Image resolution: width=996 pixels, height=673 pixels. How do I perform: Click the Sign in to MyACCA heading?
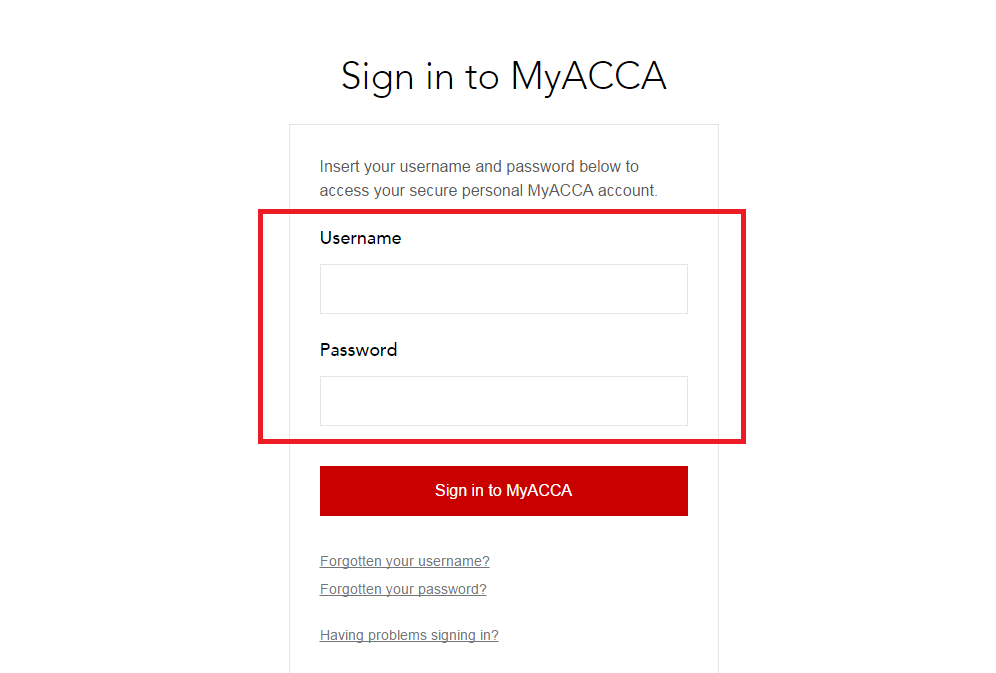tap(503, 76)
